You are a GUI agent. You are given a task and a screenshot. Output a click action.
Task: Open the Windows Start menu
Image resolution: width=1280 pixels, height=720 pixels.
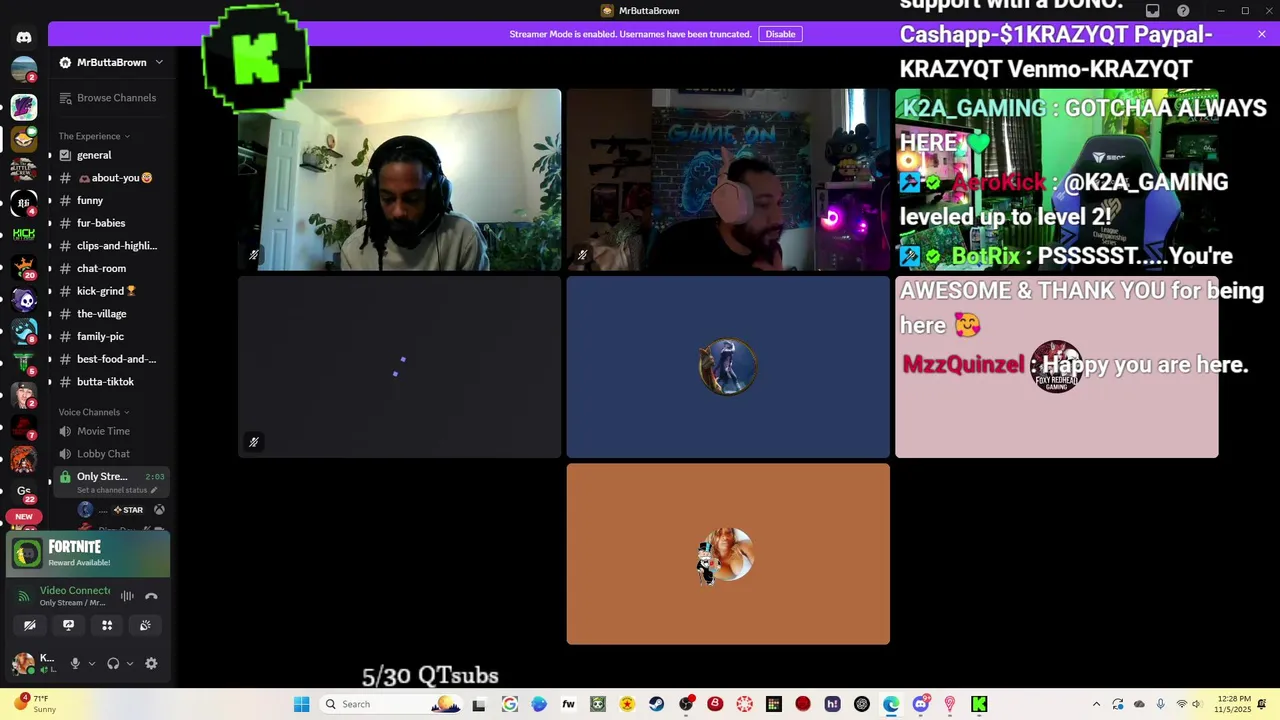click(x=301, y=704)
